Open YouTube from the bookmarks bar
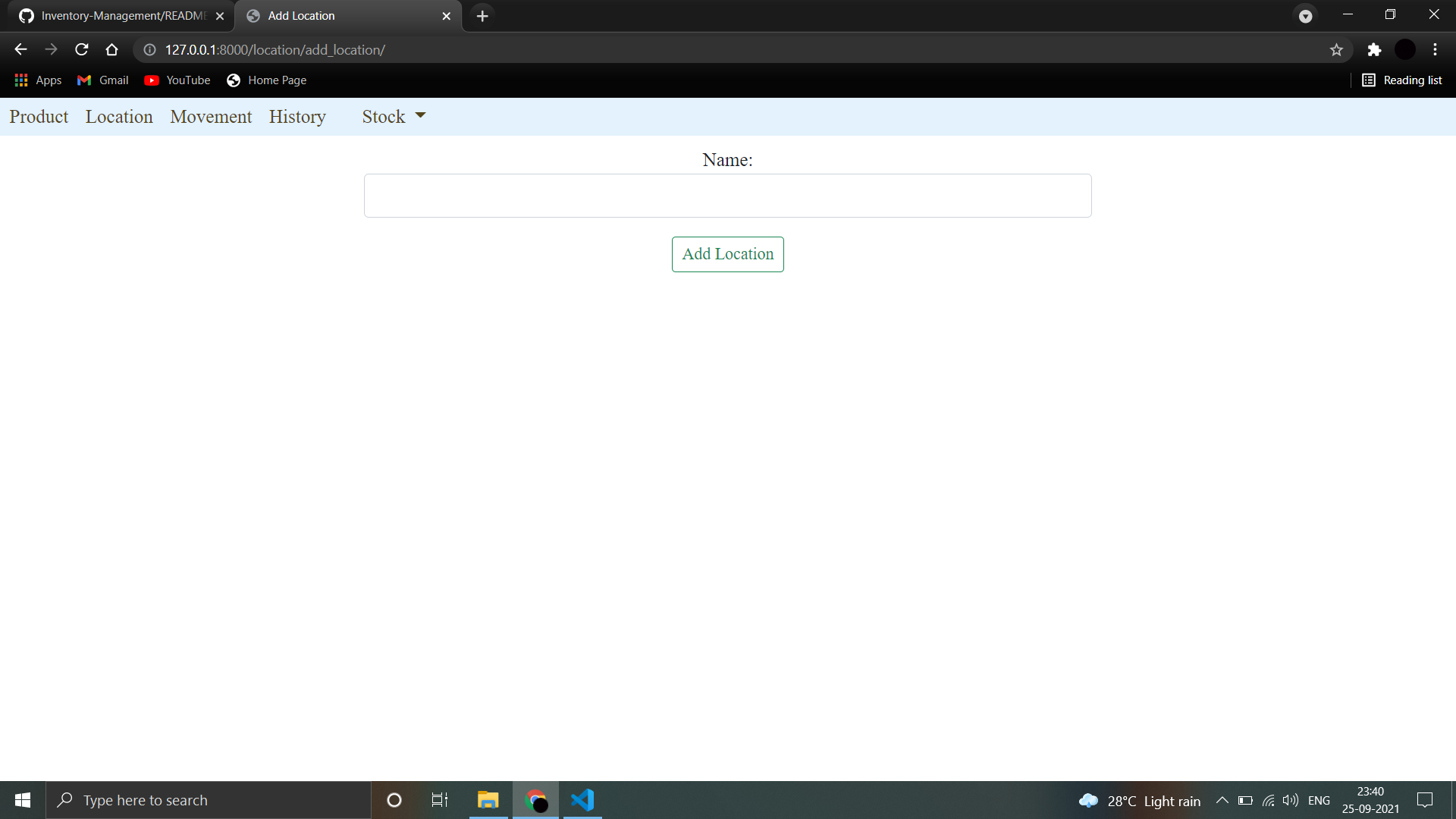 [176, 80]
